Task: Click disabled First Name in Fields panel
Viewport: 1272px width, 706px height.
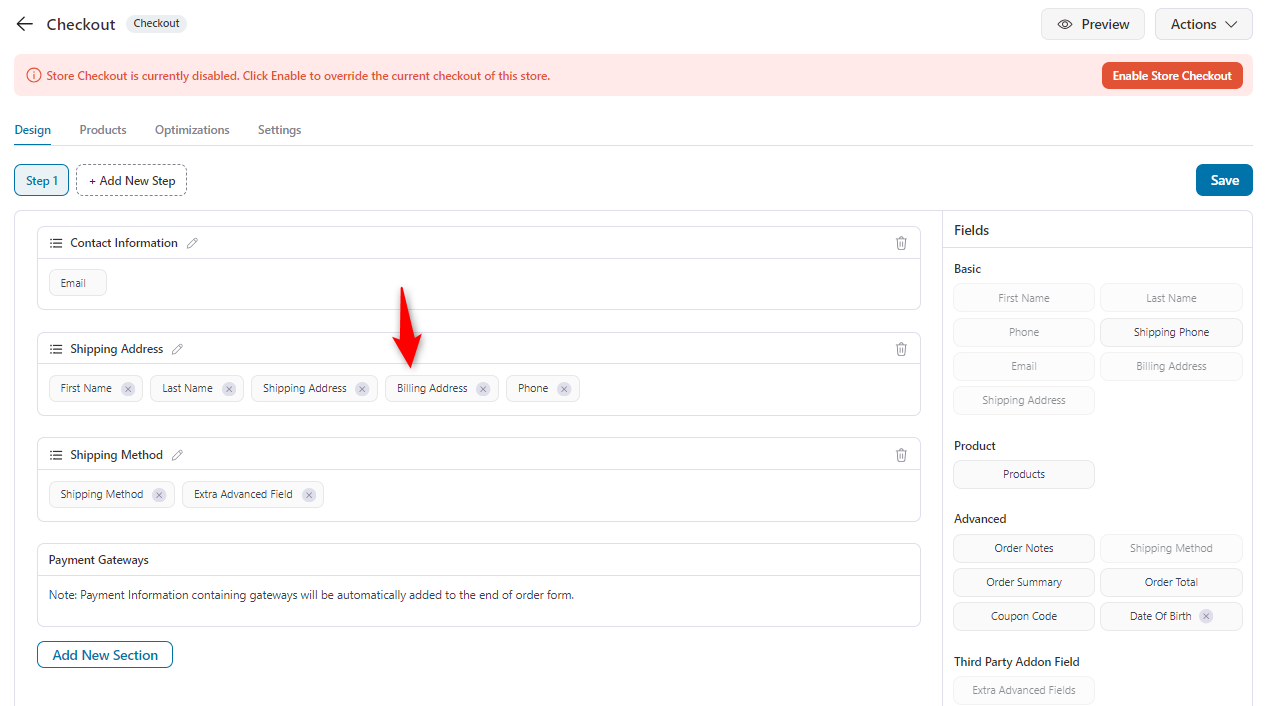Action: (x=1024, y=298)
